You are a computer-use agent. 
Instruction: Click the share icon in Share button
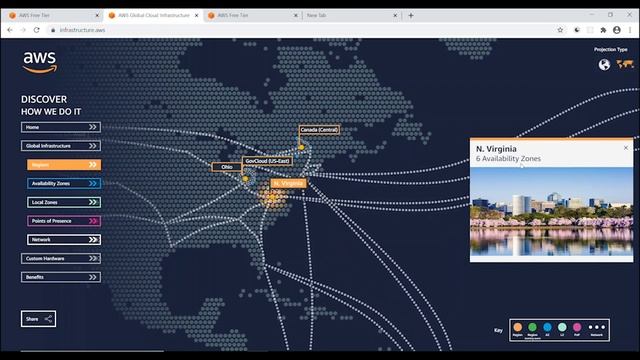coord(48,319)
